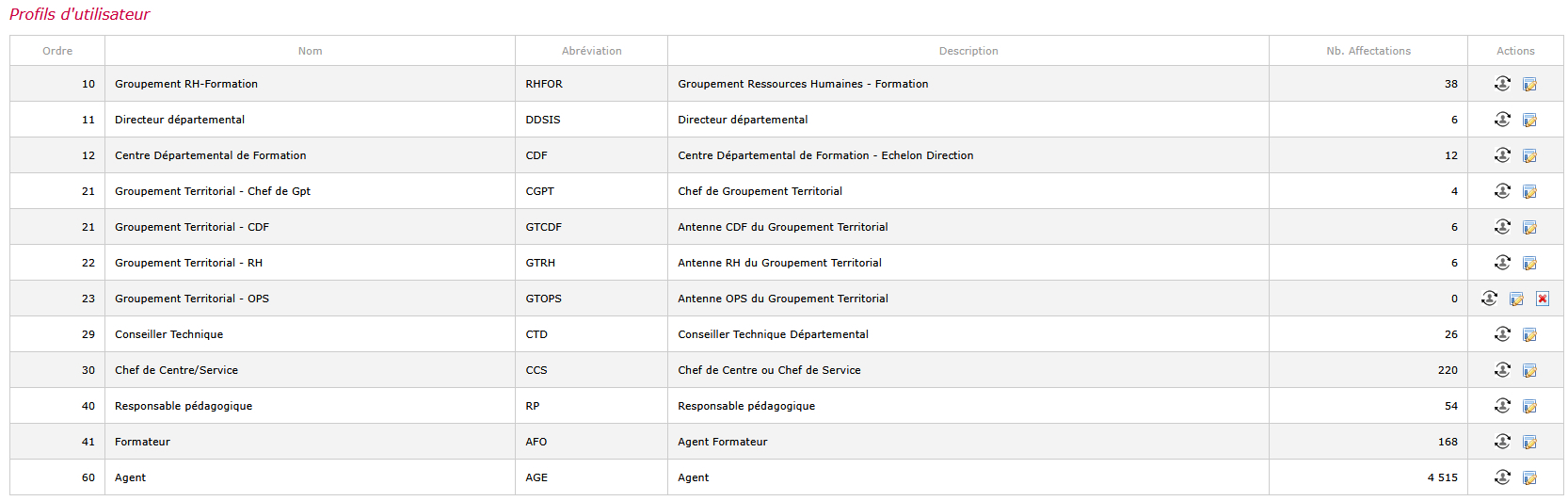Image resolution: width=1568 pixels, height=501 pixels.
Task: Open user assignments for Formateur profile
Action: [x=1502, y=442]
